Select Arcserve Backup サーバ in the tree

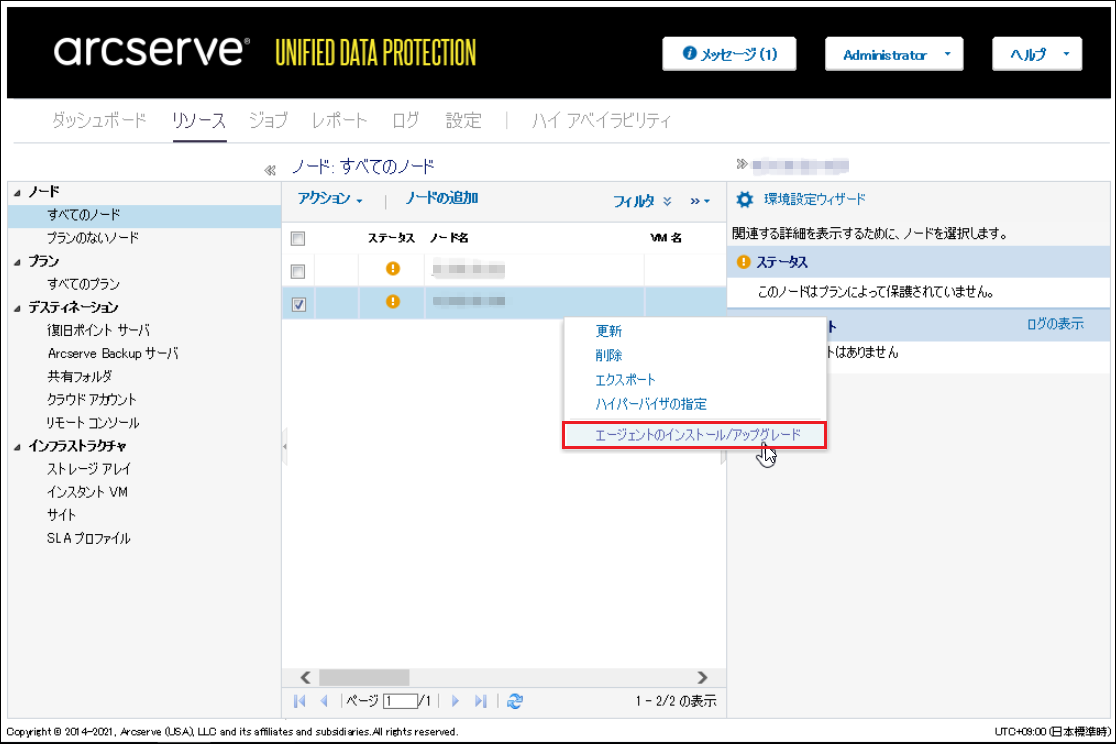click(x=112, y=353)
